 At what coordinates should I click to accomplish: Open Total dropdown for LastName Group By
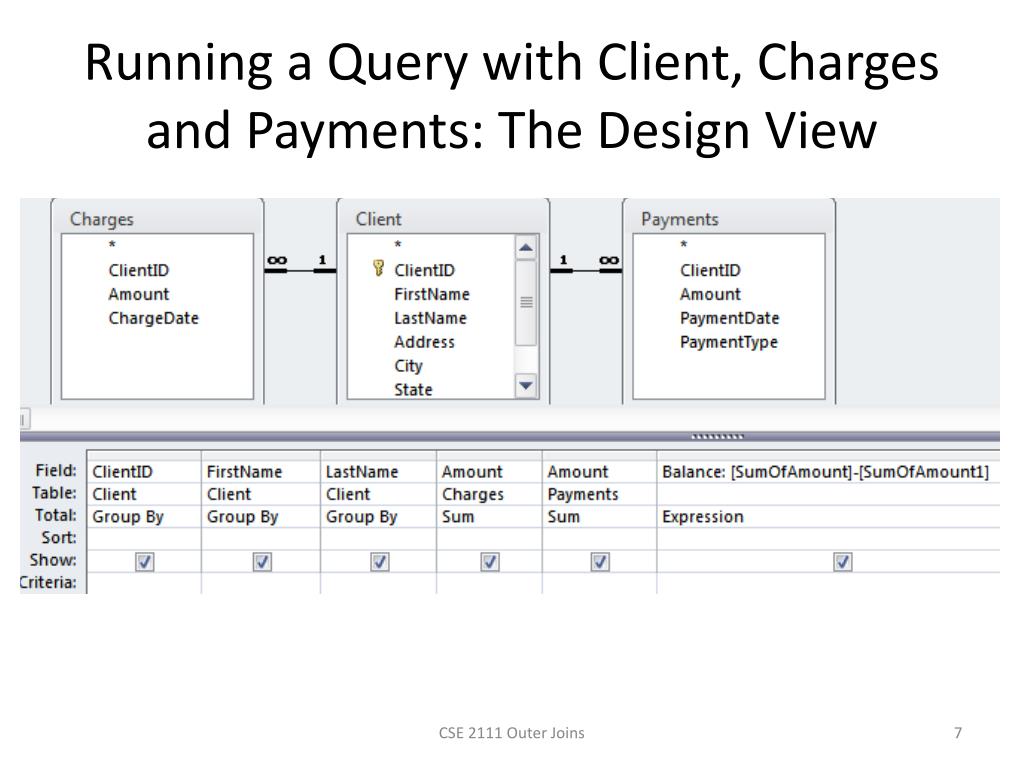[x=378, y=517]
